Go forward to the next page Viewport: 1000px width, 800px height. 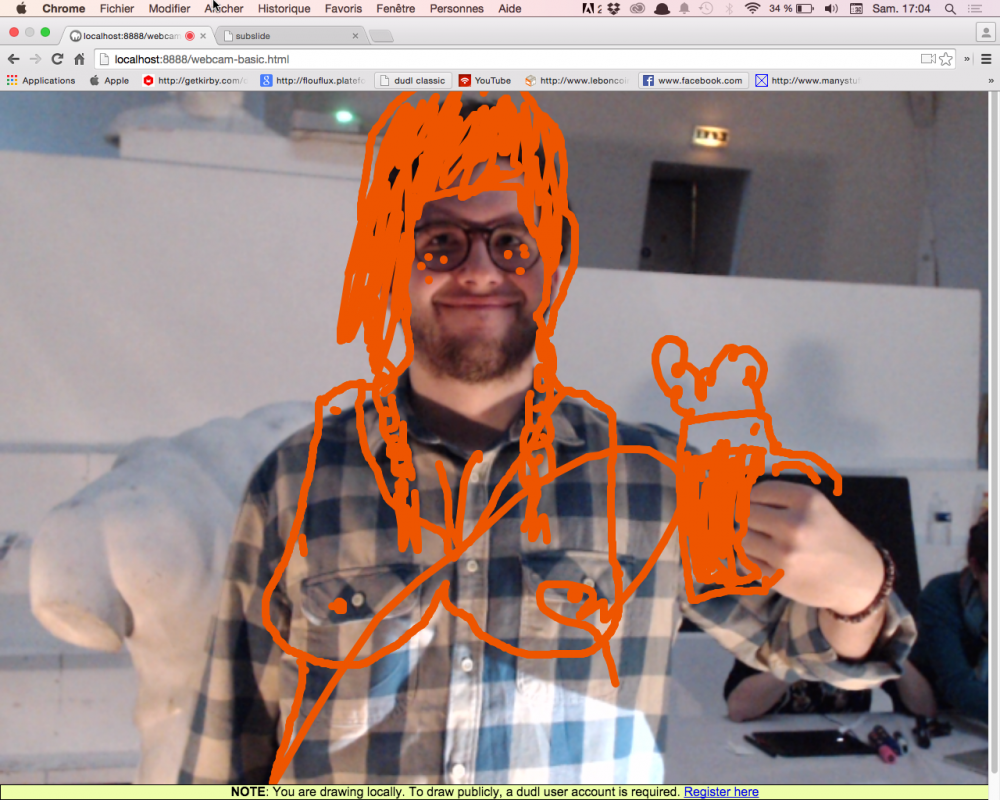(35, 59)
